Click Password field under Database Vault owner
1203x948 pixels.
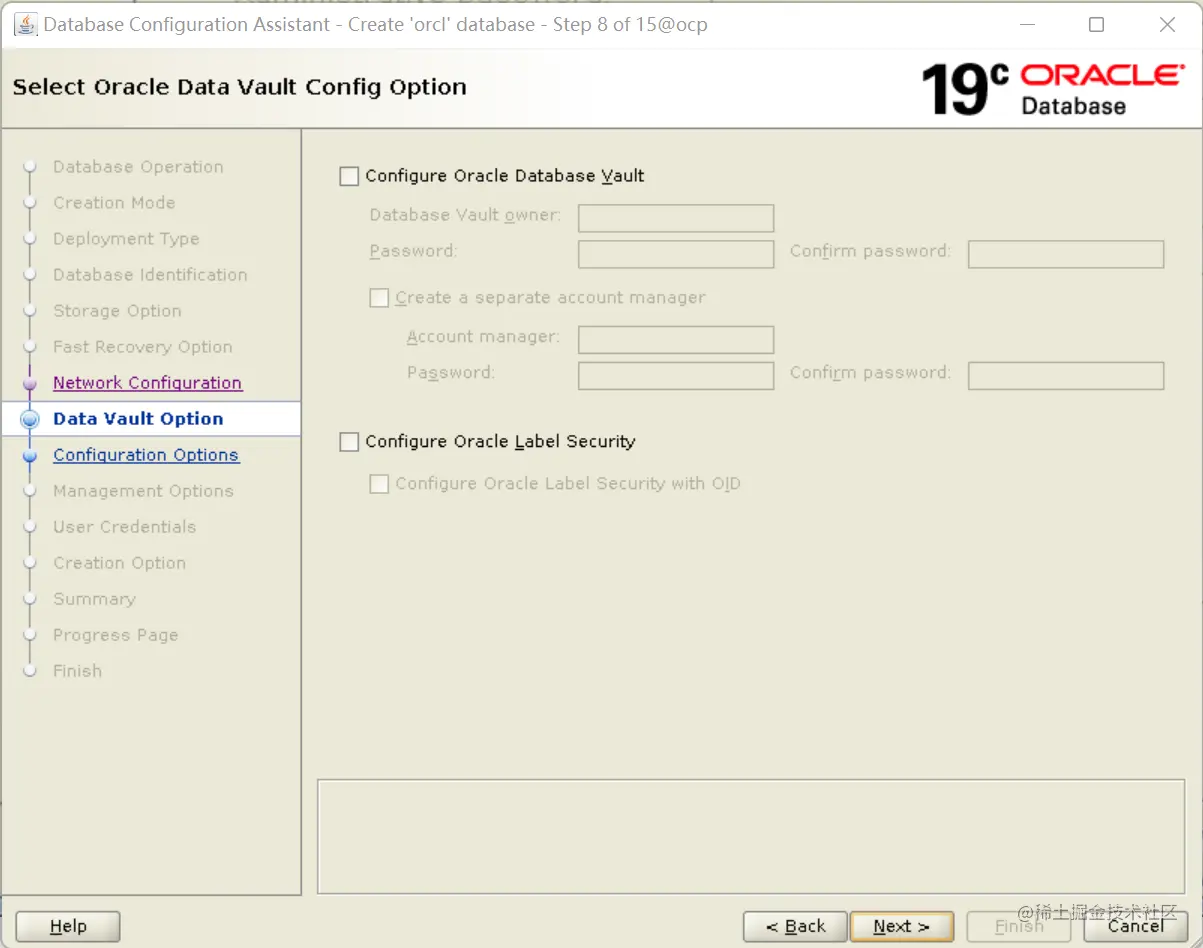point(676,254)
